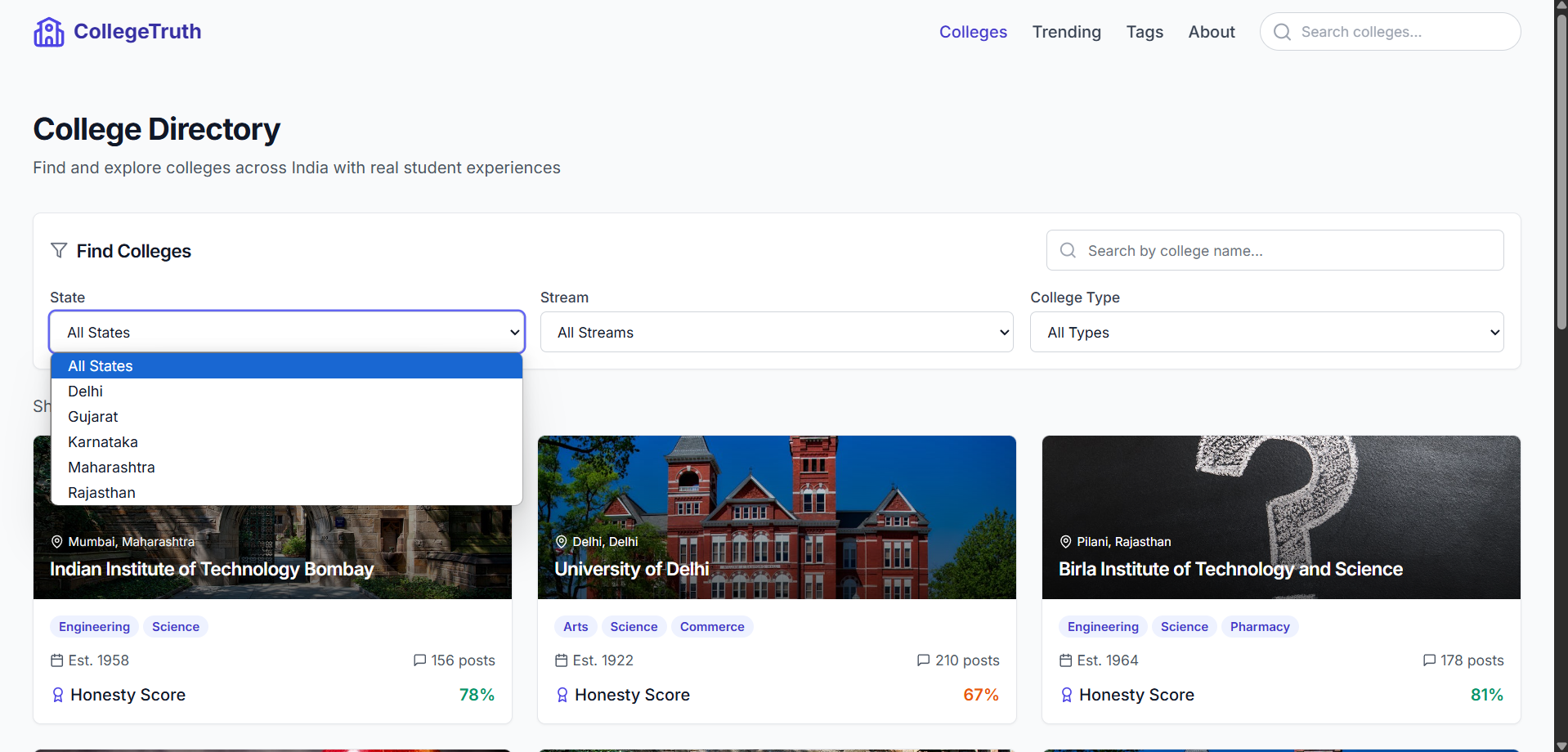This screenshot has height=752, width=1568.
Task: Click the magnifier icon in top search bar
Action: (1282, 32)
